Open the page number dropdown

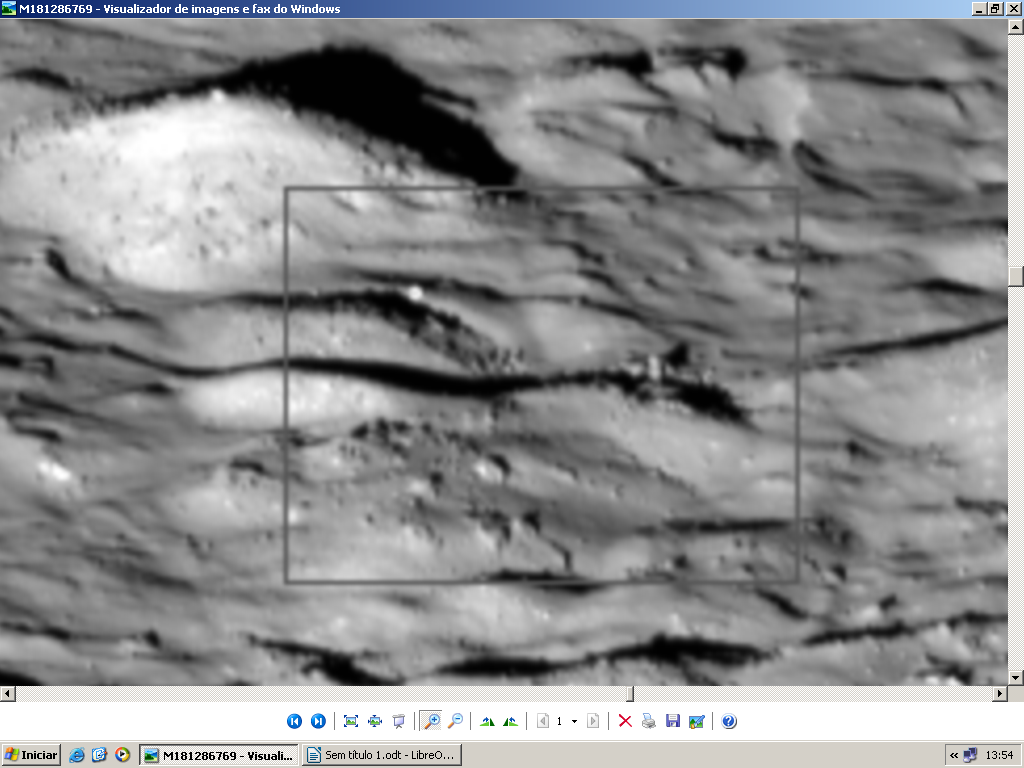[574, 721]
